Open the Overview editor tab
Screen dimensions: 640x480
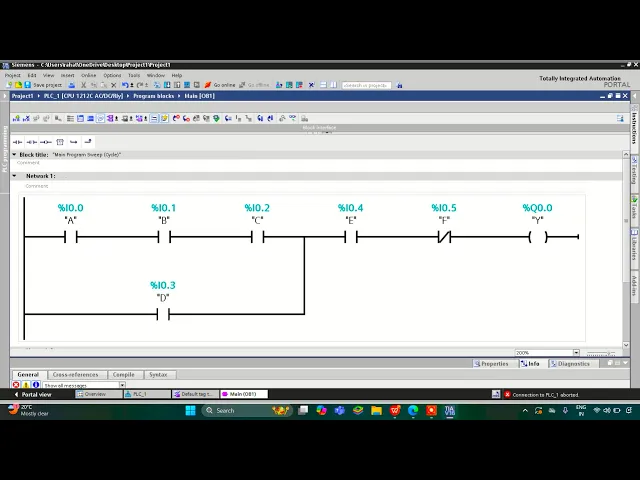(x=99, y=394)
